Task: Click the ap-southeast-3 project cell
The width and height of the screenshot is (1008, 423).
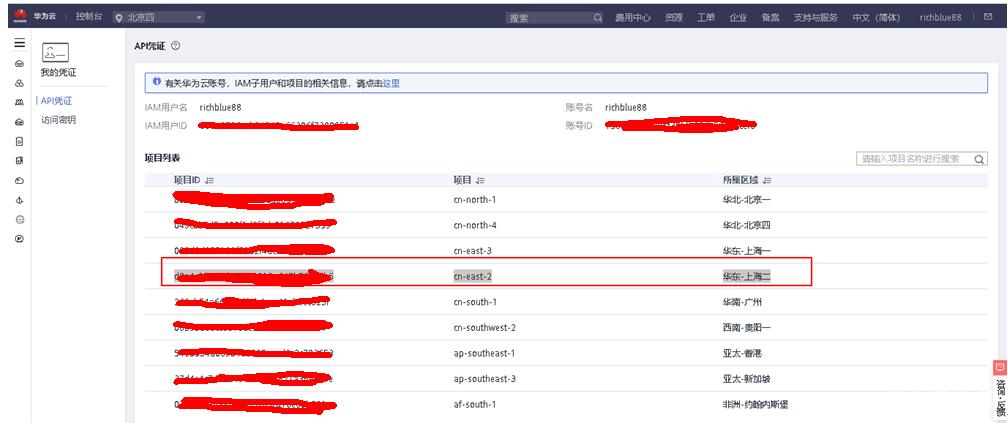Action: click(484, 379)
